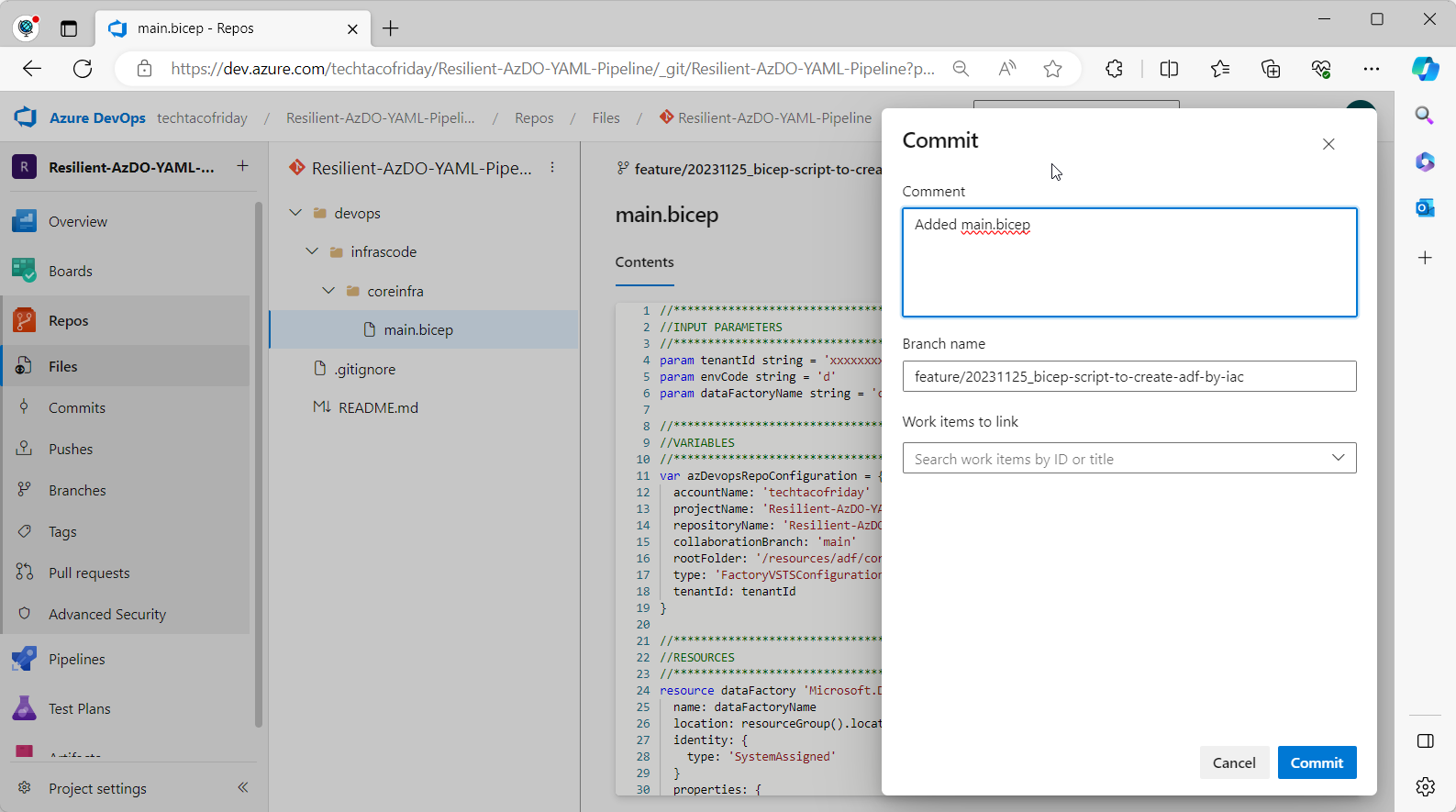Image resolution: width=1456 pixels, height=812 pixels.
Task: Click the Comment text box
Action: click(x=1129, y=262)
